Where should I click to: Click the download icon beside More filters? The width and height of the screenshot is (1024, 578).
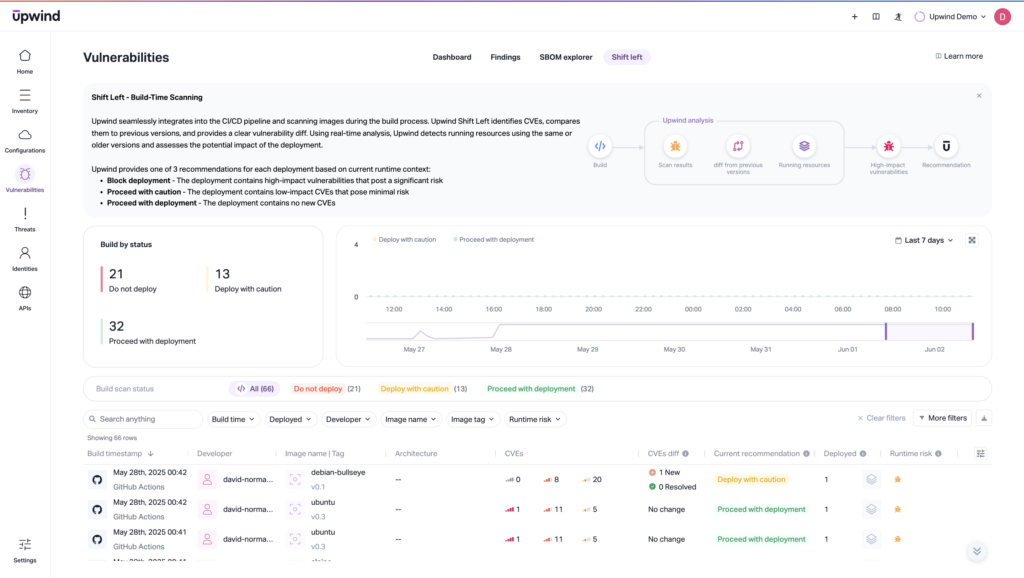click(x=985, y=418)
